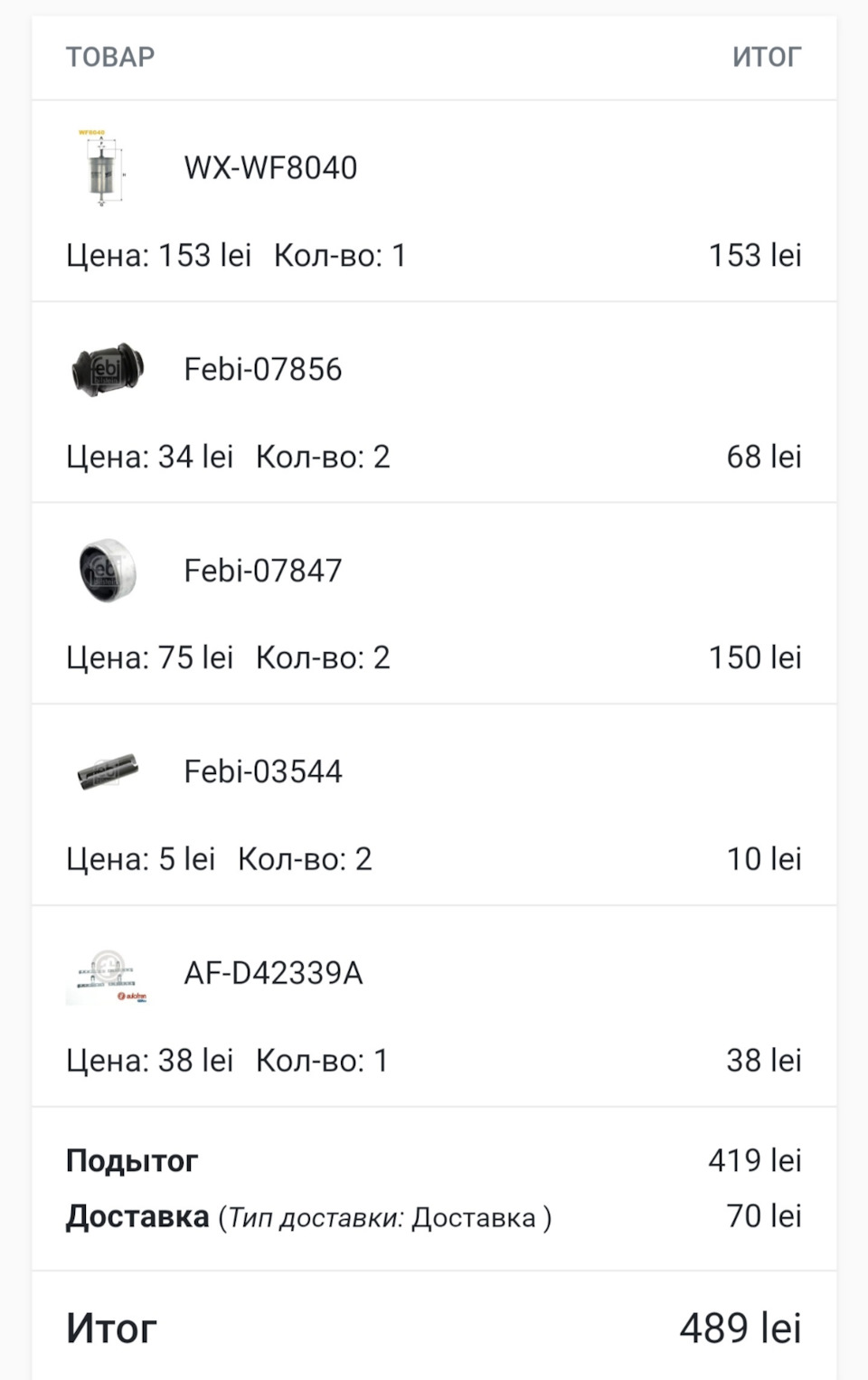The image size is (868, 1380).
Task: Open the Febi-03544 sleeve product image
Action: click(108, 771)
